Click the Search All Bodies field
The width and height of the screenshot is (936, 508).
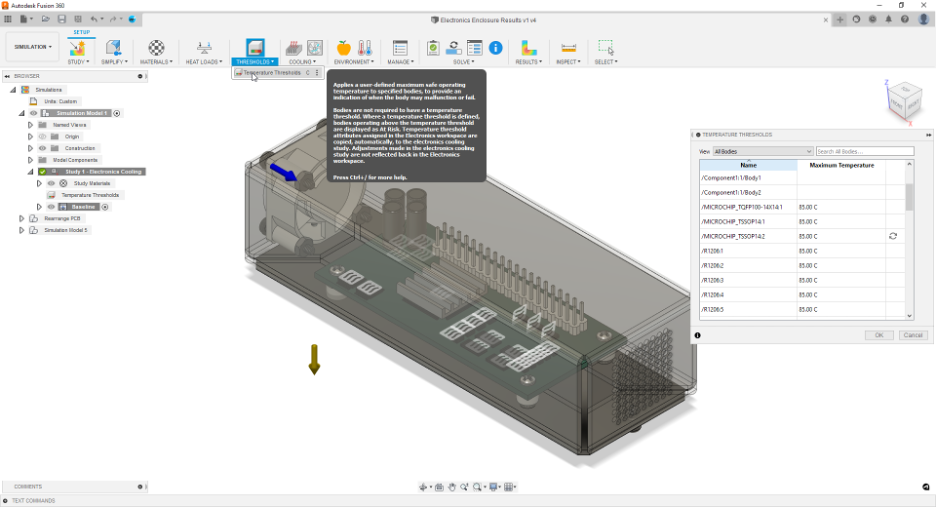[x=864, y=152]
